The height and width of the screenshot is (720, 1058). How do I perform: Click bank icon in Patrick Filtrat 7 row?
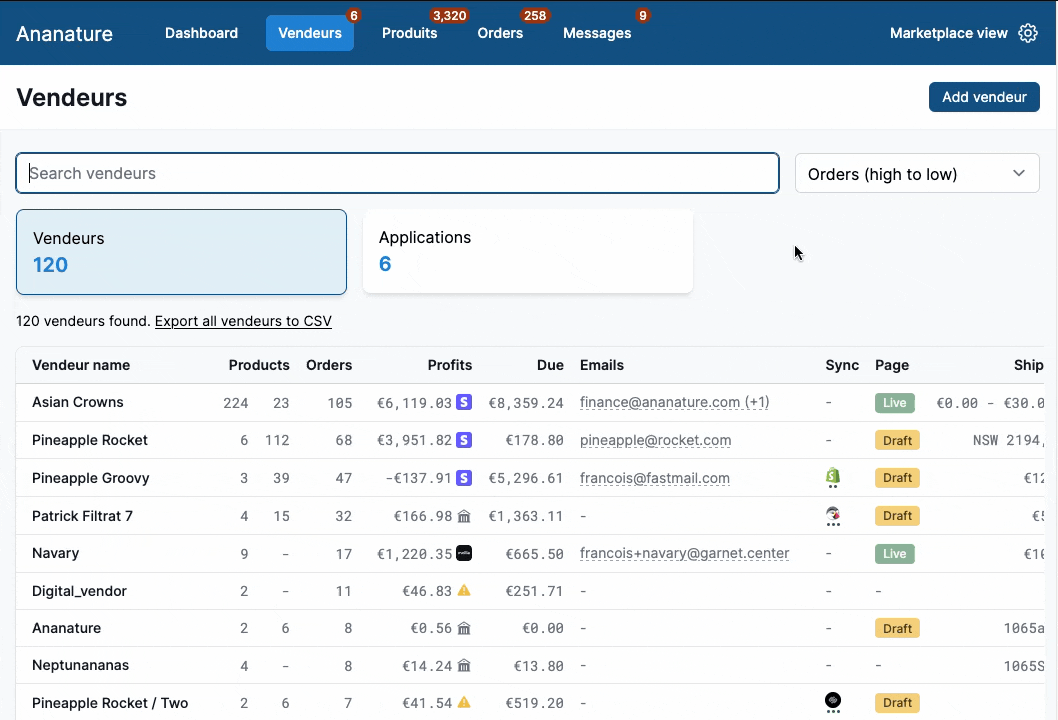464,516
